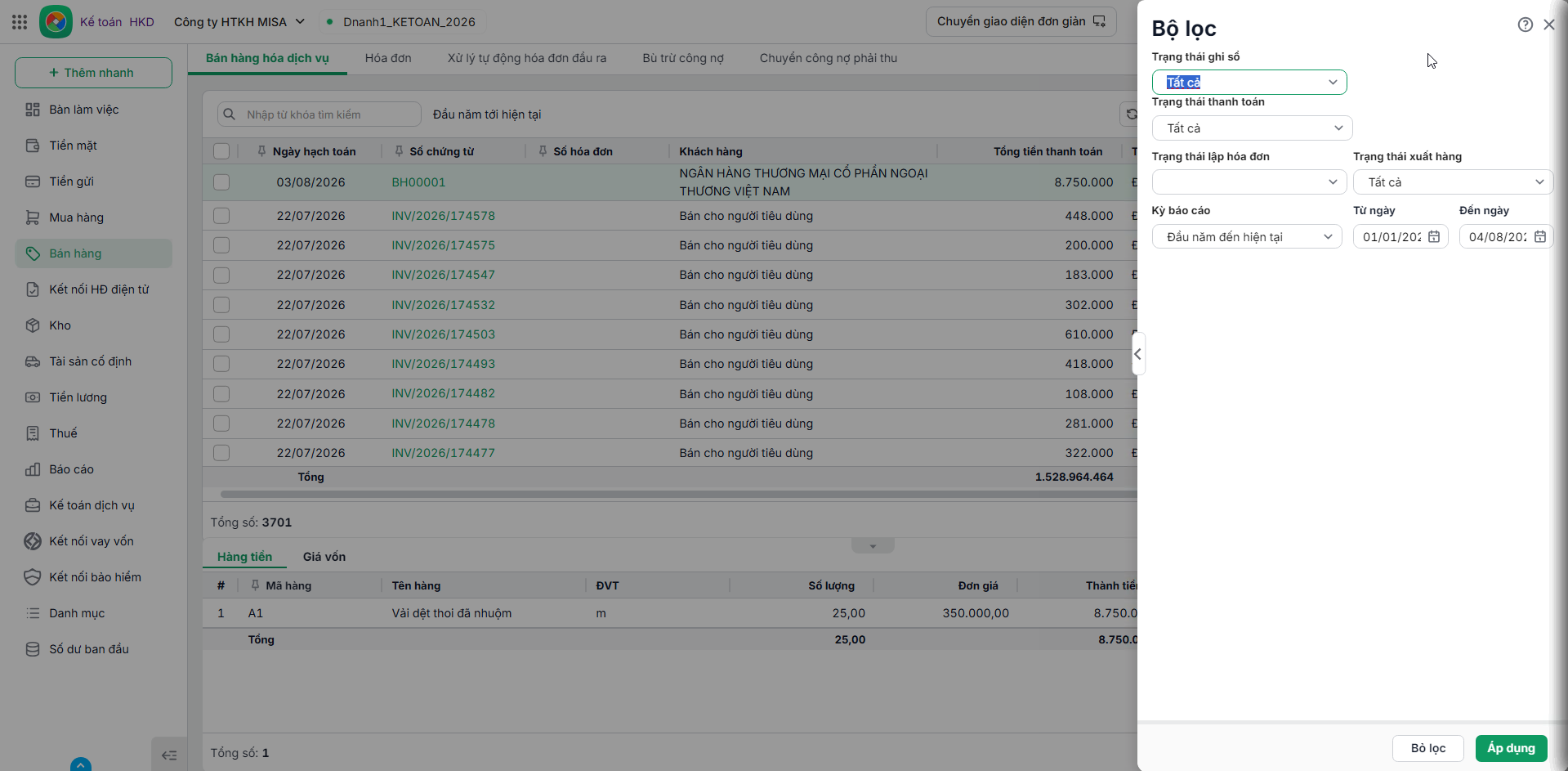Check the row for INV/2026/174503
This screenshot has width=1568, height=771.
point(221,334)
